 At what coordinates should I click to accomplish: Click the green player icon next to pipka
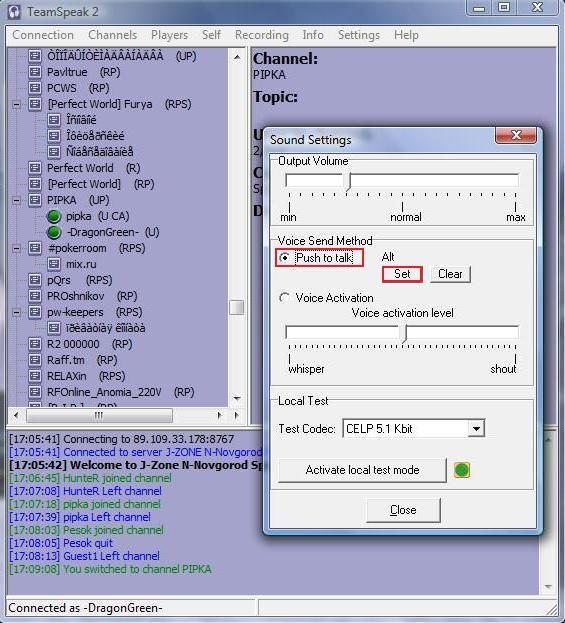[x=54, y=216]
